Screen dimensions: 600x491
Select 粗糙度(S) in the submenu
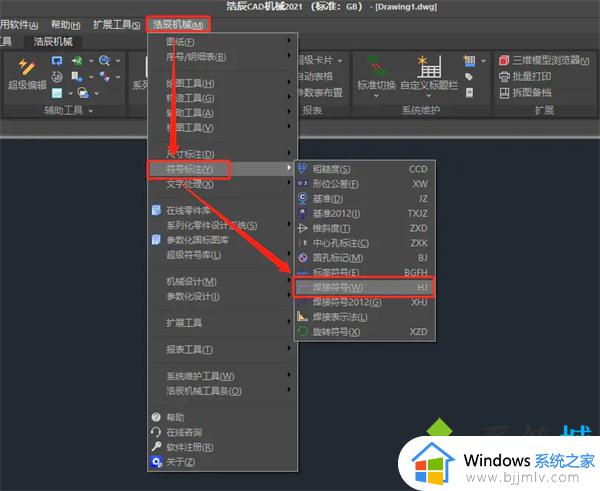click(364, 169)
